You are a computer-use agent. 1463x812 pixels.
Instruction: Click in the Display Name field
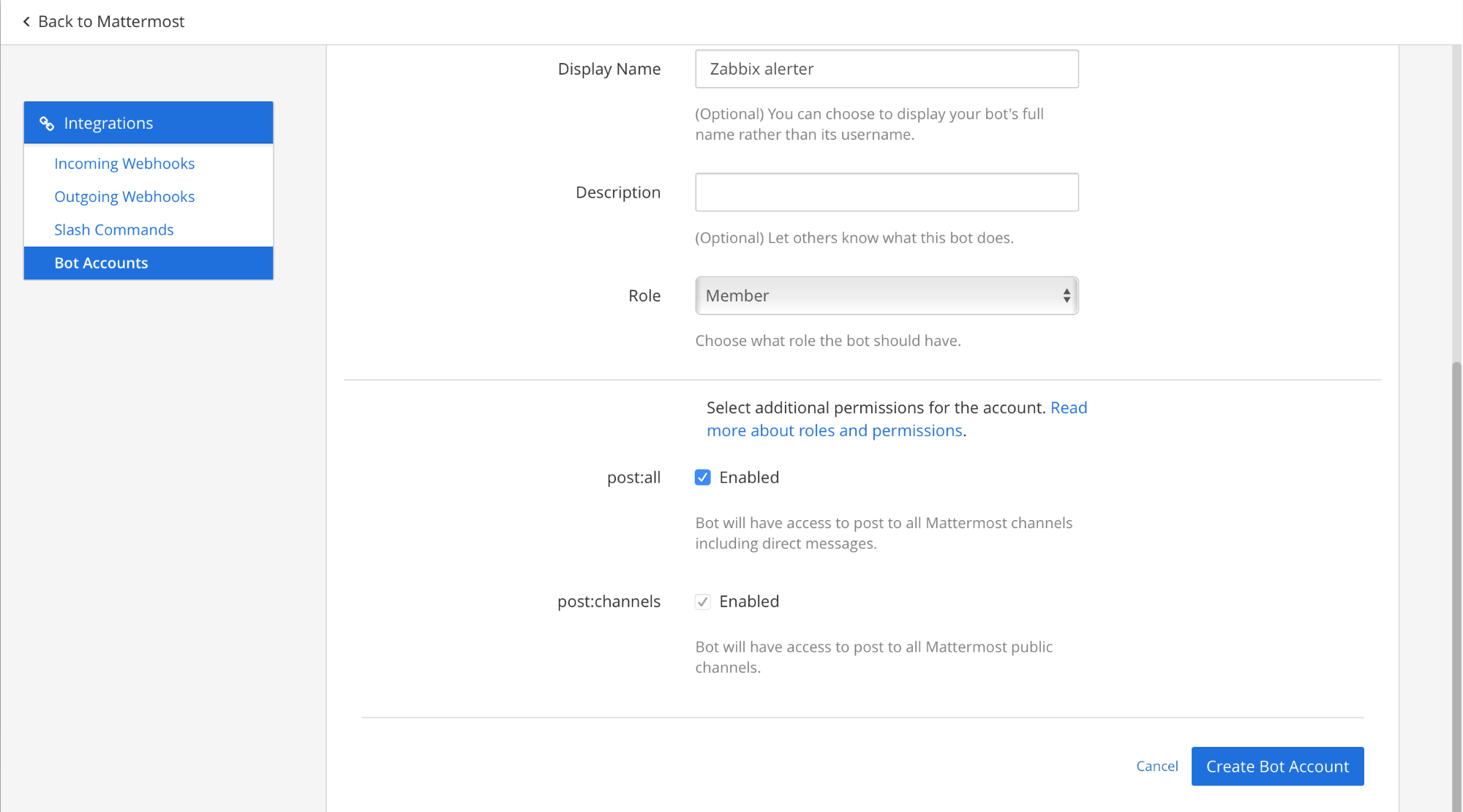887,69
